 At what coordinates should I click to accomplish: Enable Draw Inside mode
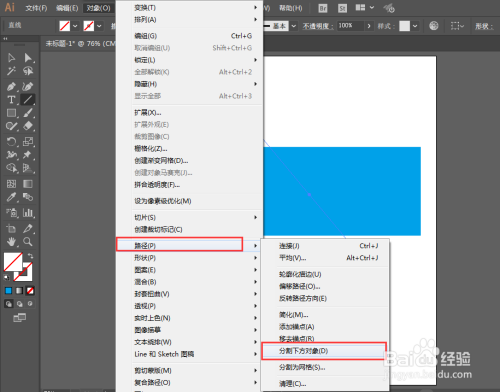tap(30, 304)
